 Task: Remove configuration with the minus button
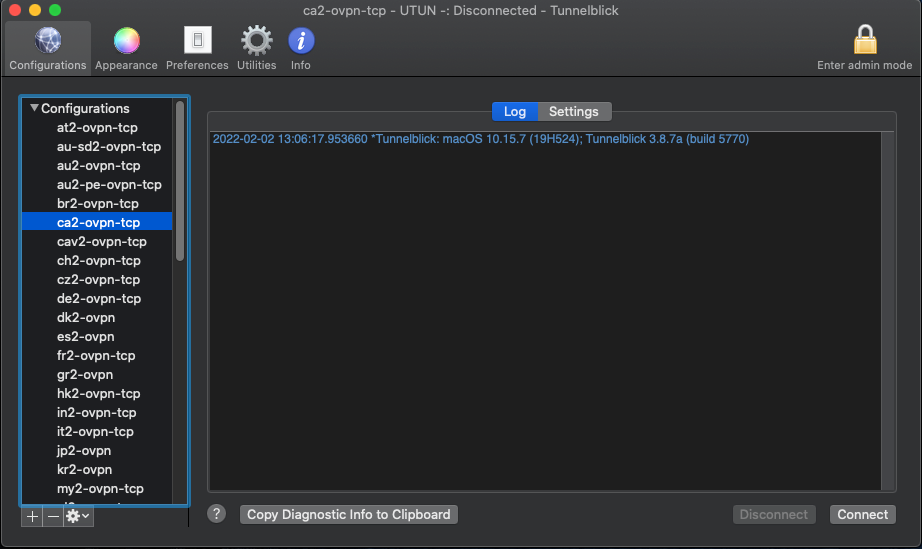pos(53,516)
